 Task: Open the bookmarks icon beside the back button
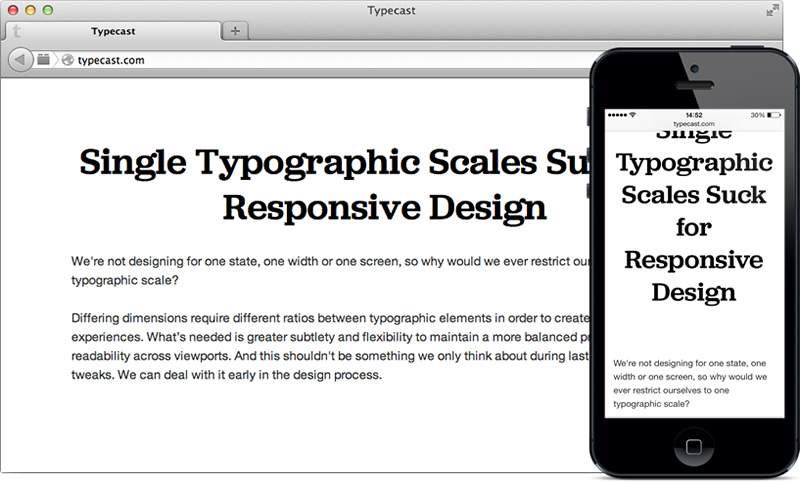(44, 60)
